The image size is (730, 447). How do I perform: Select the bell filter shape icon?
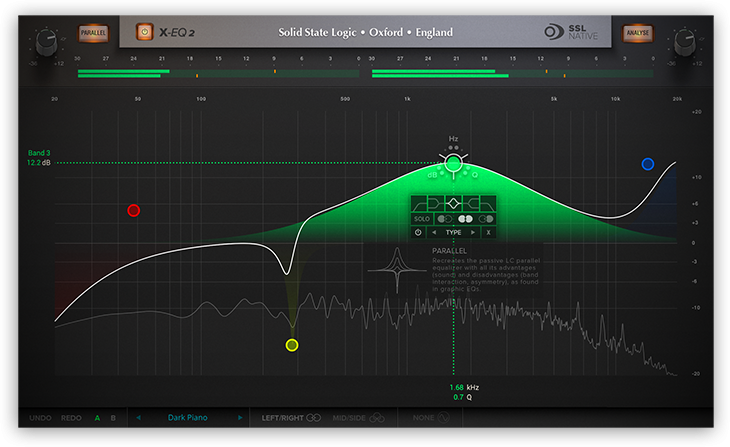pyautogui.click(x=453, y=203)
